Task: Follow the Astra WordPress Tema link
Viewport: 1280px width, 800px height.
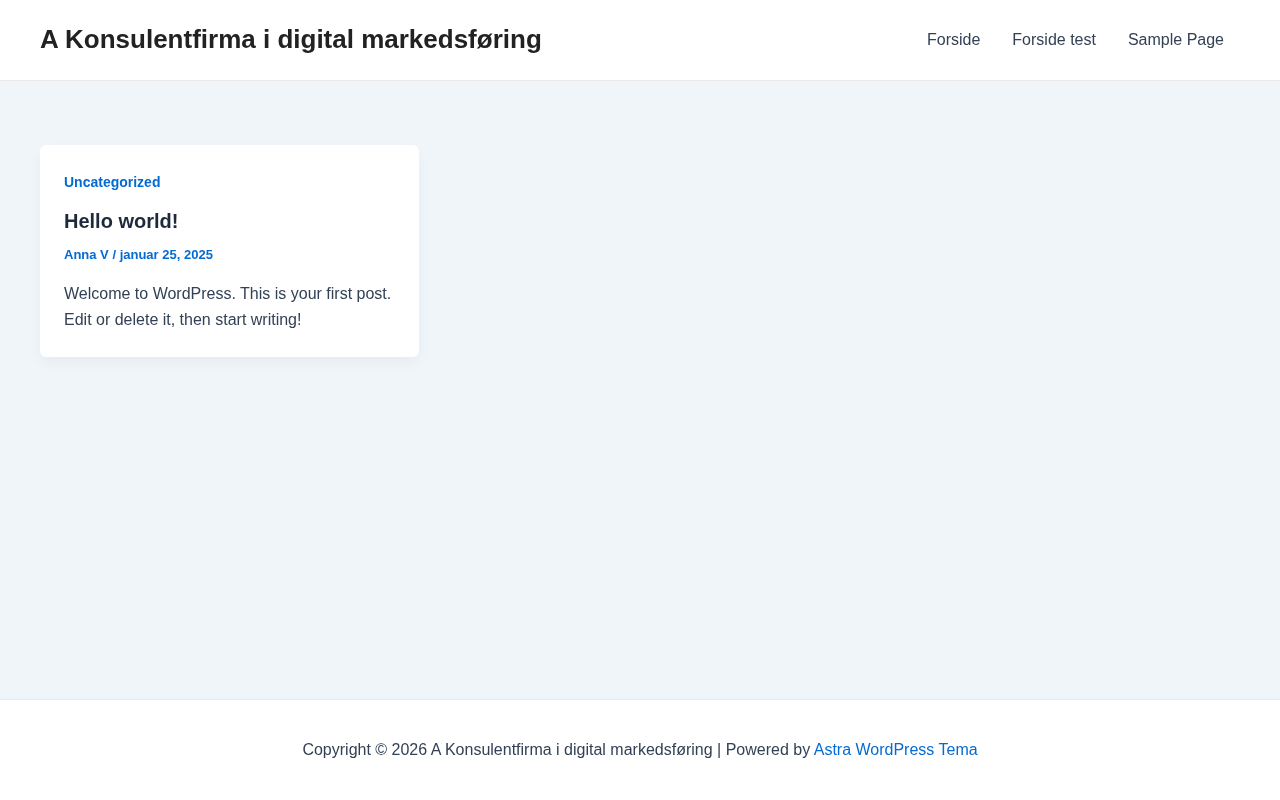Action: pyautogui.click(x=895, y=750)
